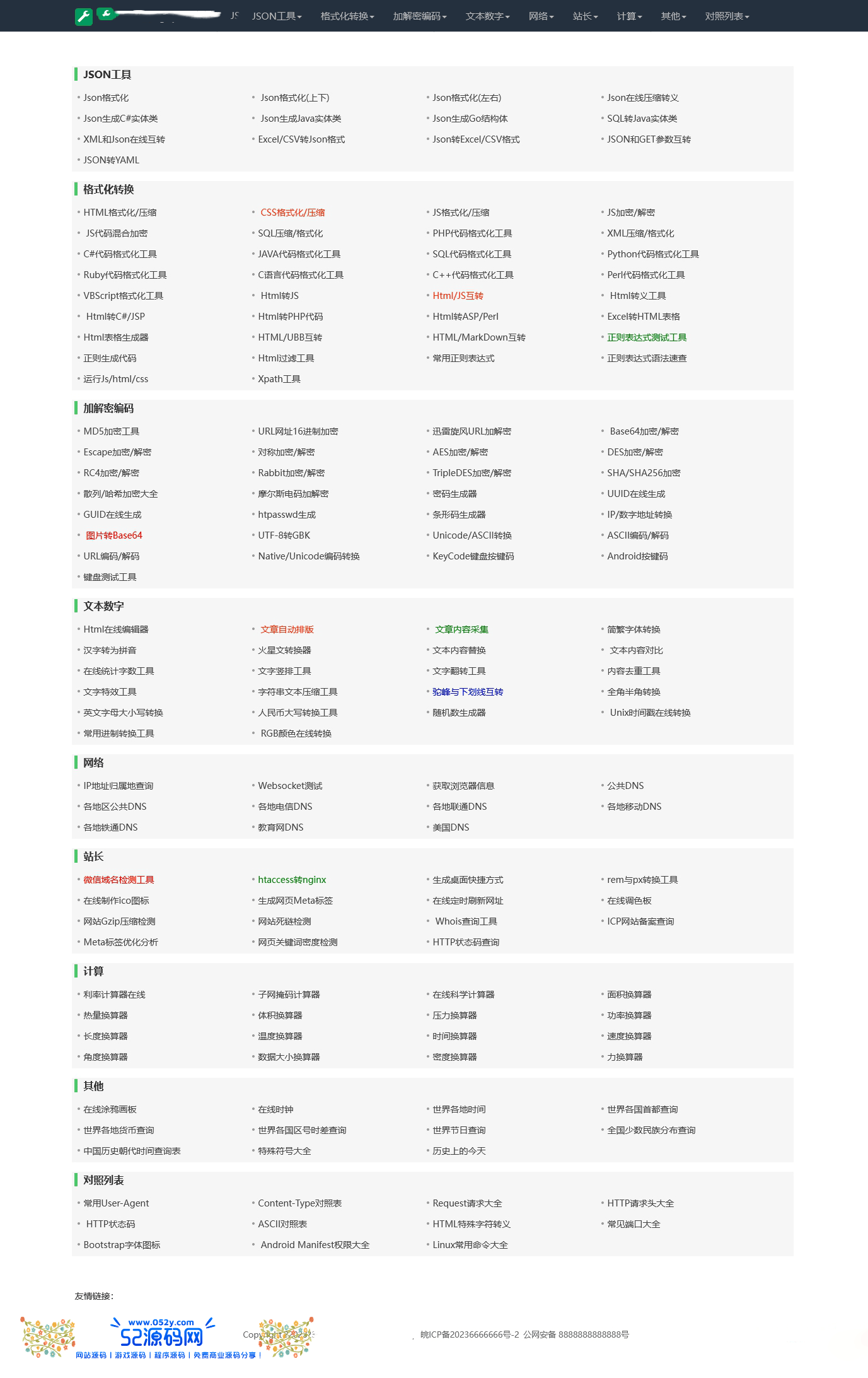868x1378 pixels.
Task: Expand the 加解密编码 navigation dropdown
Action: pyautogui.click(x=419, y=16)
